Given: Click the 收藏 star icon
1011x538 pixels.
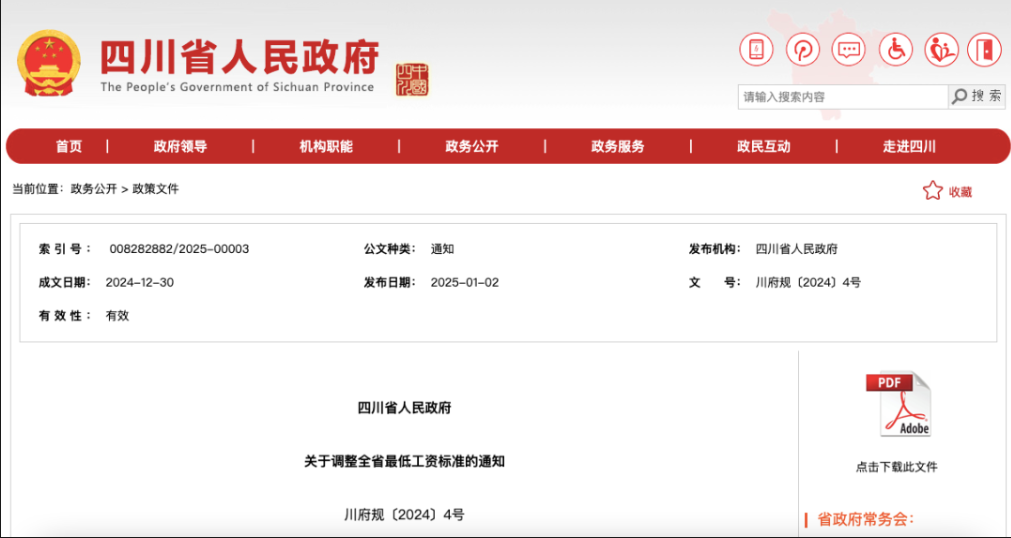Looking at the screenshot, I should pos(932,190).
